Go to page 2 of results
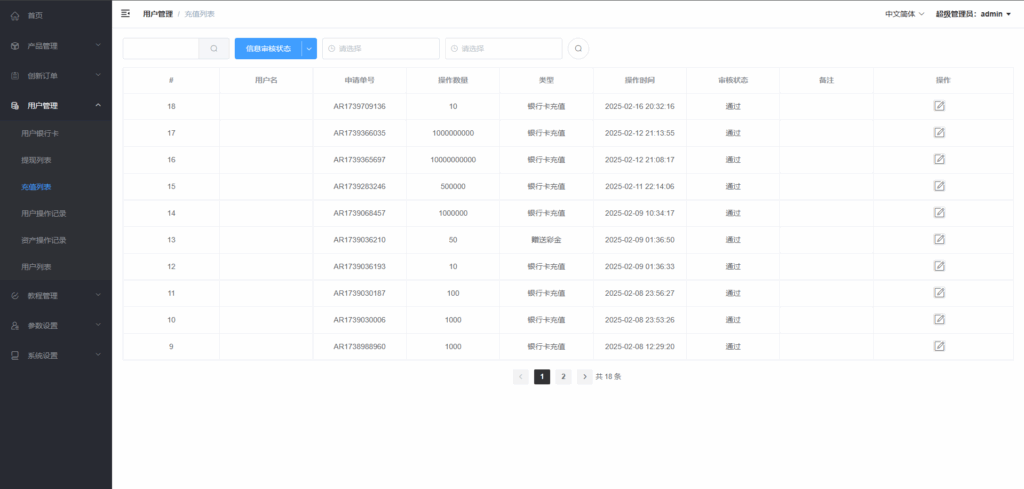The width and height of the screenshot is (1024, 489). coord(563,377)
